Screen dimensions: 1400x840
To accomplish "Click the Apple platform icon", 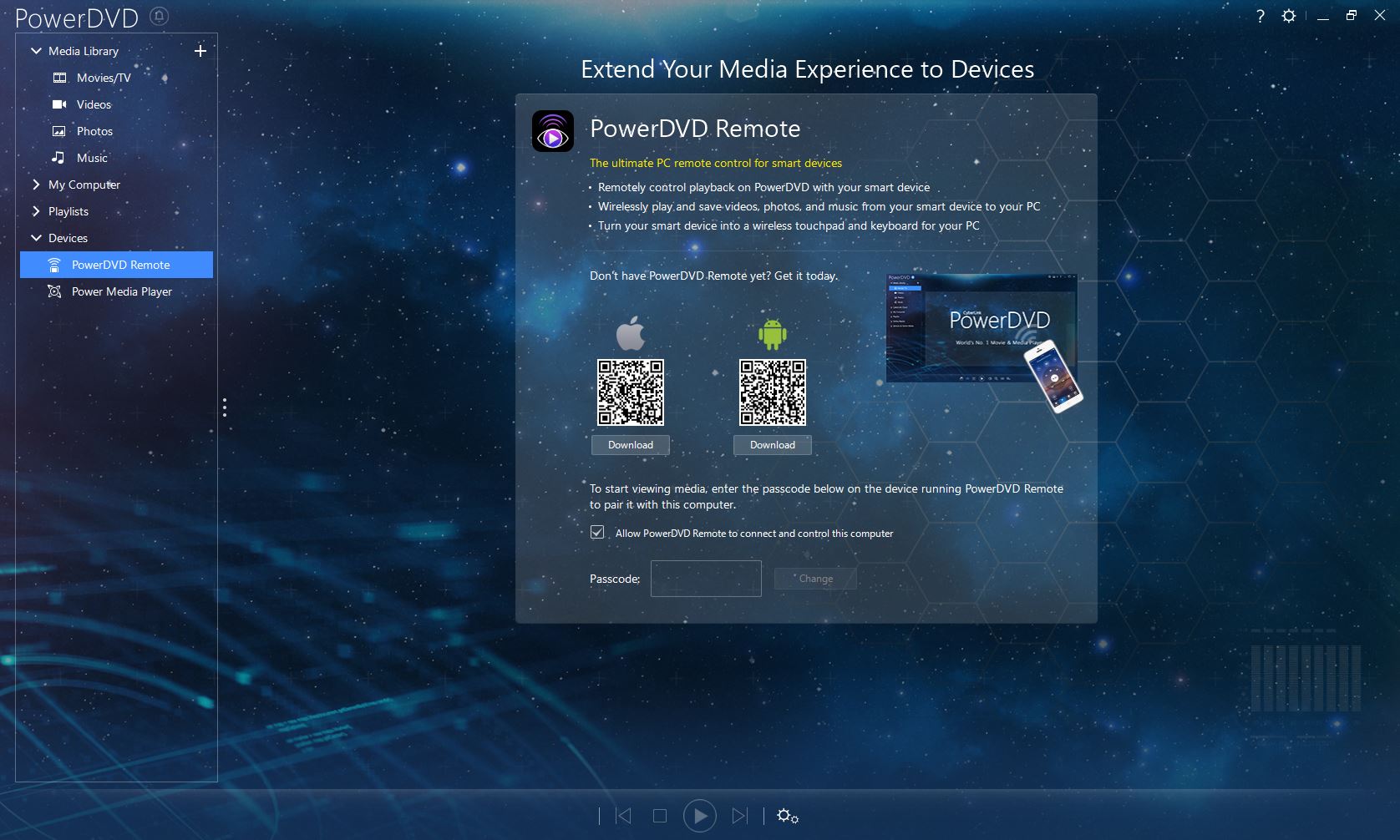I will [631, 332].
